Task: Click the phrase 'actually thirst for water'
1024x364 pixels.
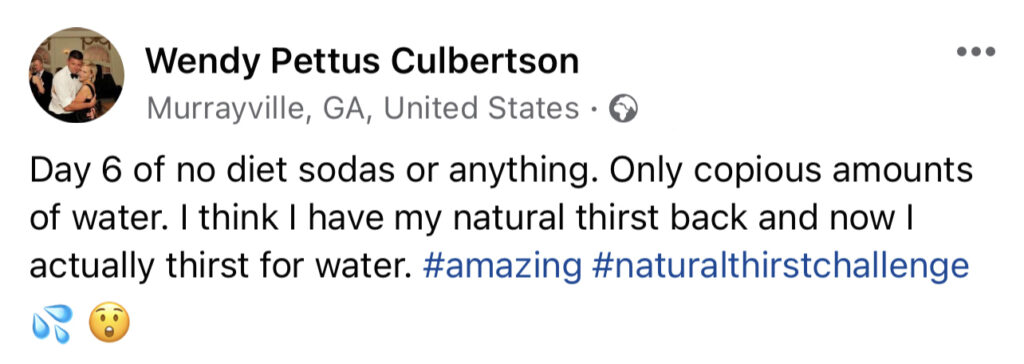Action: tap(219, 267)
